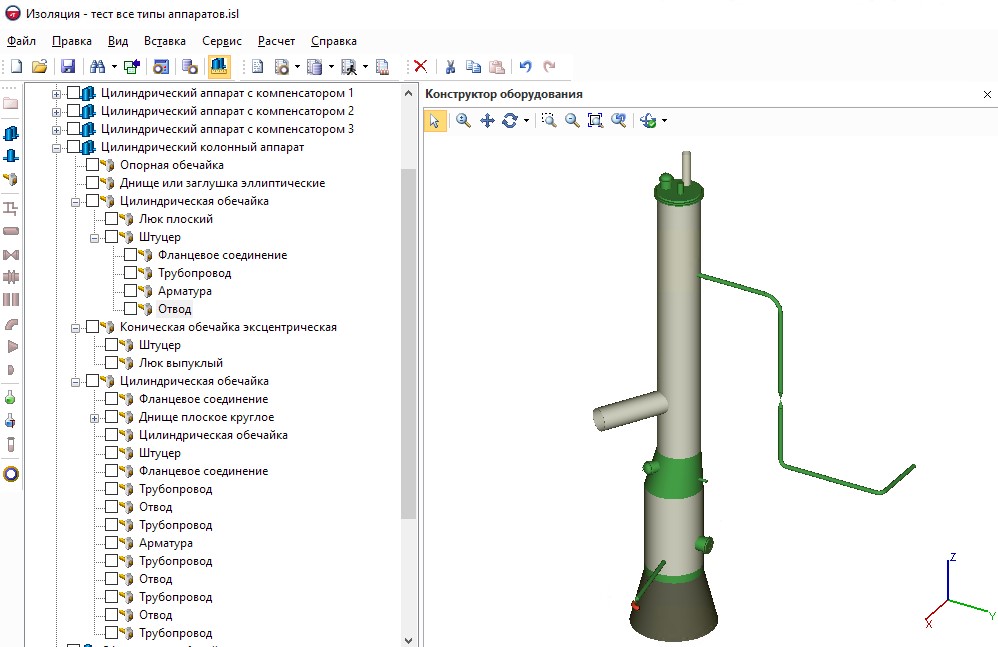Undo the last action
Screen dimensions: 998x647
click(525, 66)
